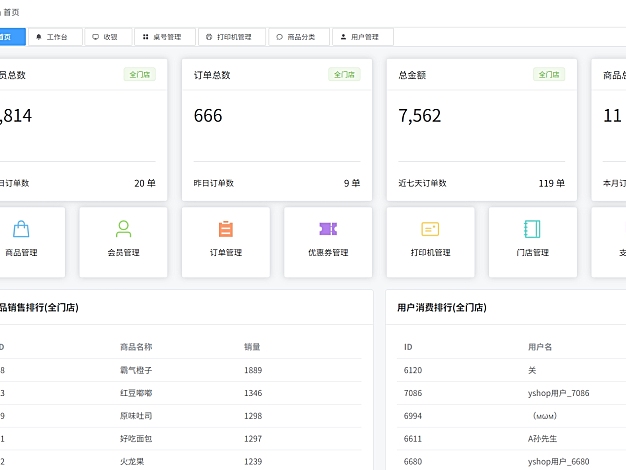Screen dimensions: 626x470
Task: Click 昨日订单数 label
Action: click(x=214, y=183)
